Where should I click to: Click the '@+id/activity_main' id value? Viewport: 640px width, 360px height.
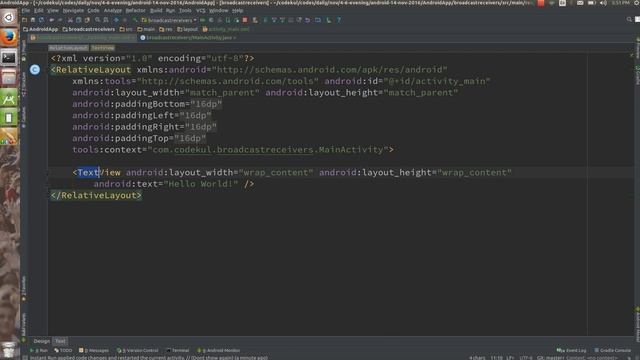click(x=437, y=81)
